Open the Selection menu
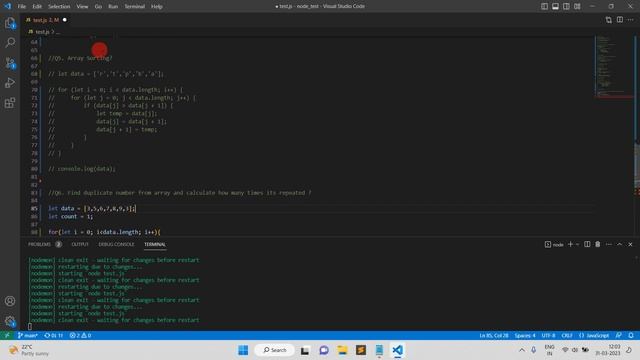640x360 pixels. pyautogui.click(x=59, y=7)
